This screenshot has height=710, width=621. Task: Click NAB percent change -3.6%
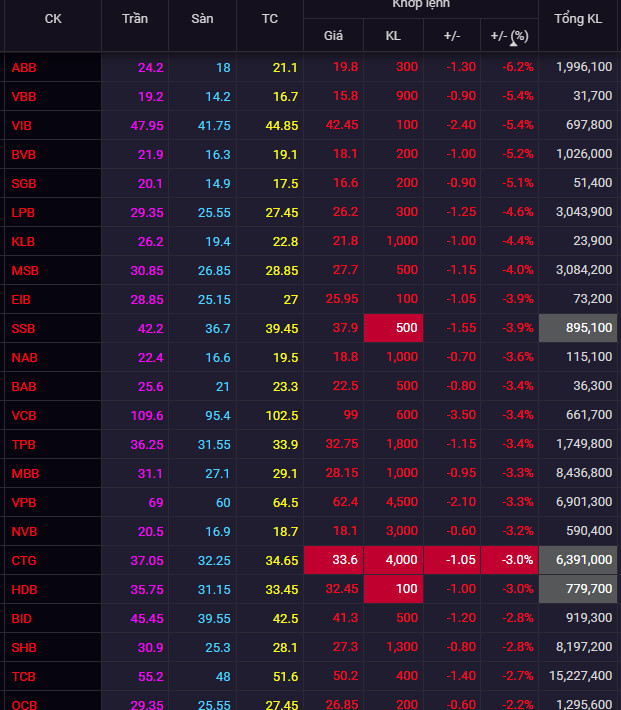click(517, 357)
